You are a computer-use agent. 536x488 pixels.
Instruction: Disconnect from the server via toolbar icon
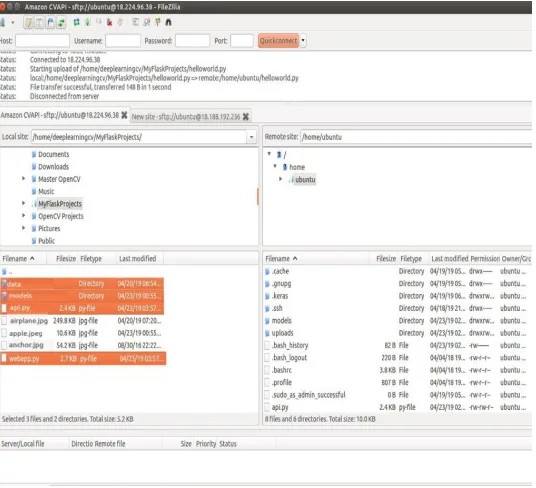point(109,23)
